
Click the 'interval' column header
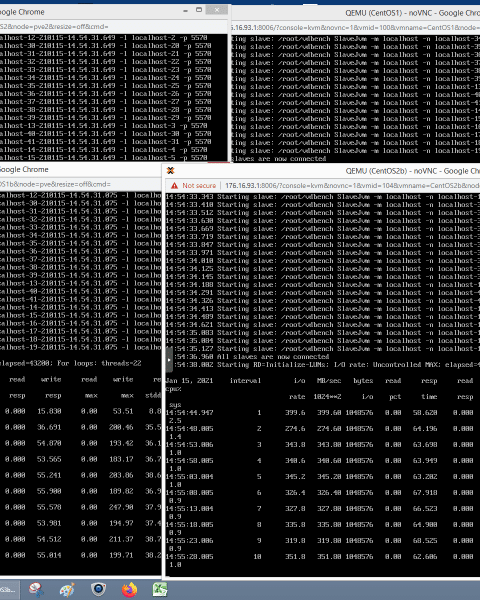(x=245, y=381)
